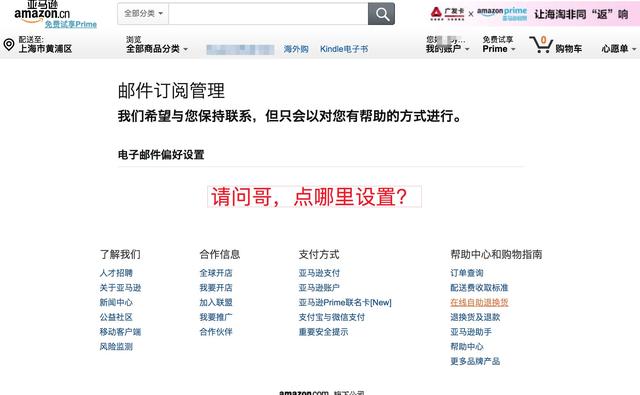Click the 了解我们 footer heading
640x395 pixels.
coord(120,254)
